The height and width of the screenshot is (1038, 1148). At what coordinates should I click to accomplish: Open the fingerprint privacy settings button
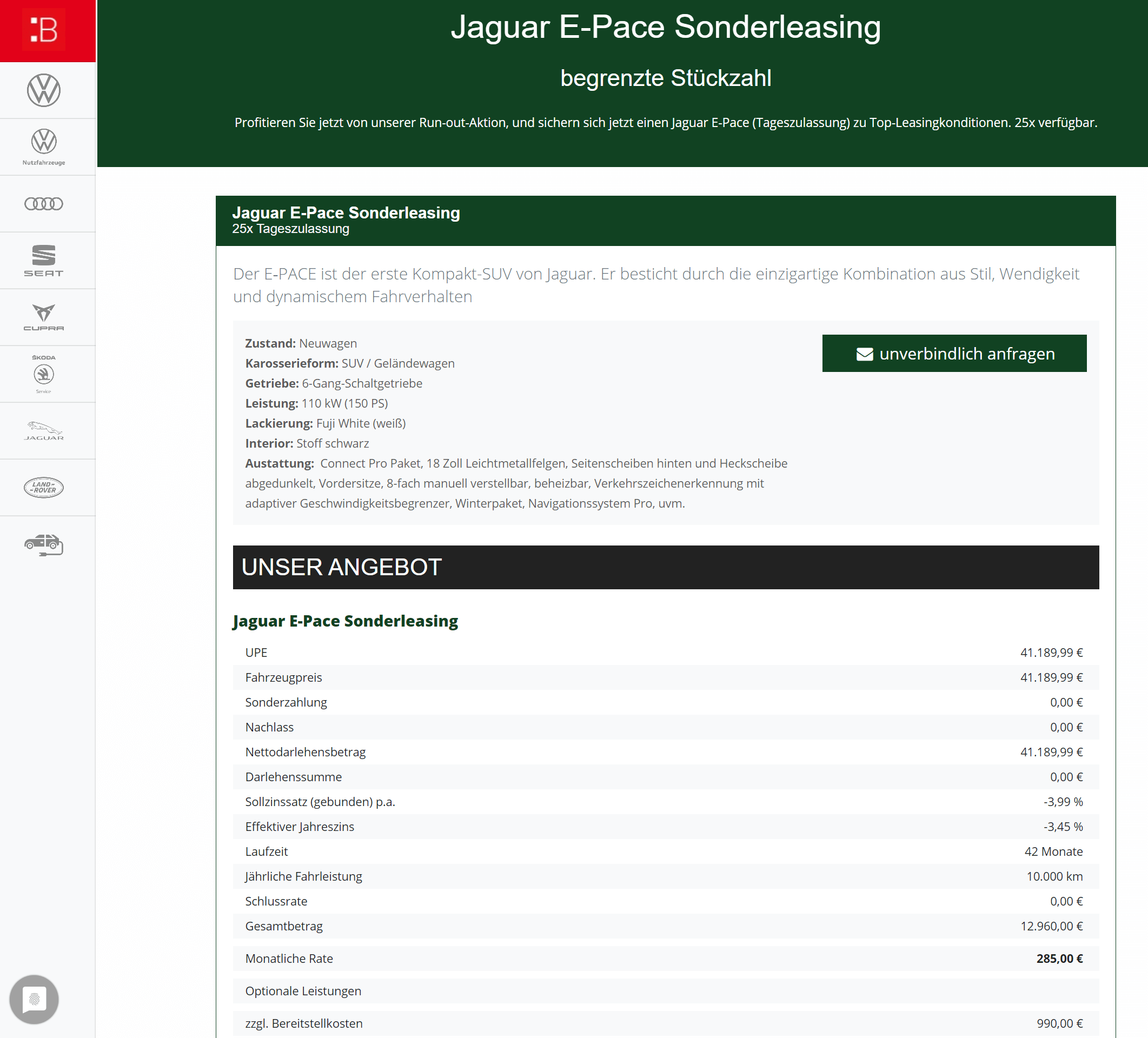(34, 999)
